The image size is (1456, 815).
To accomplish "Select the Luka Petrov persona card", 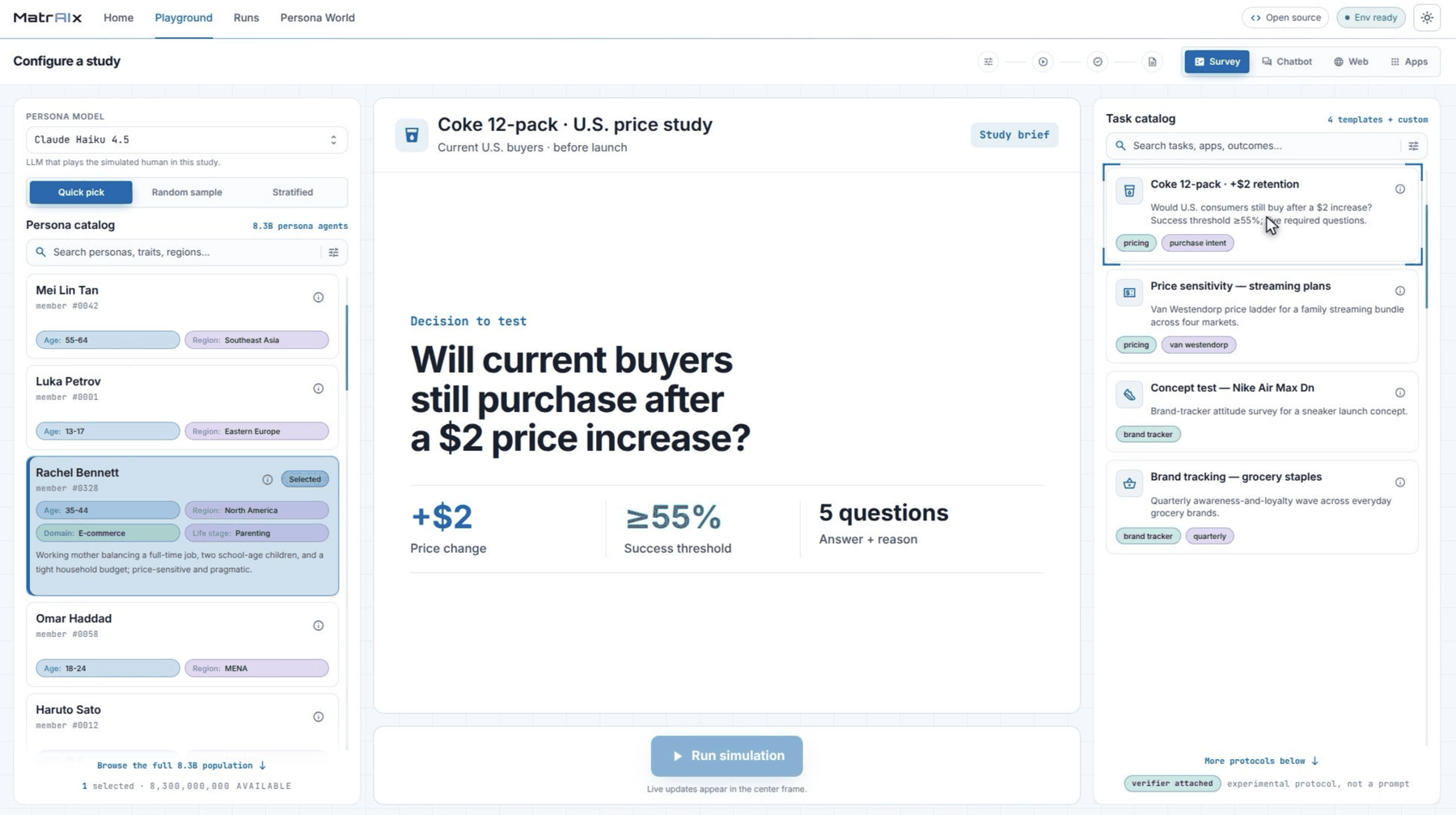I will tap(182, 408).
